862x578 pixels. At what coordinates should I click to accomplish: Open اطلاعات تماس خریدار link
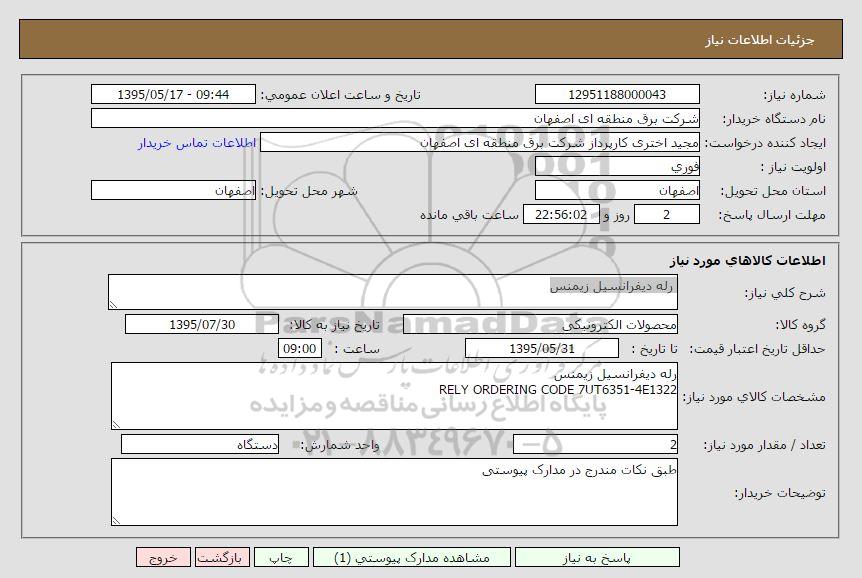(197, 143)
